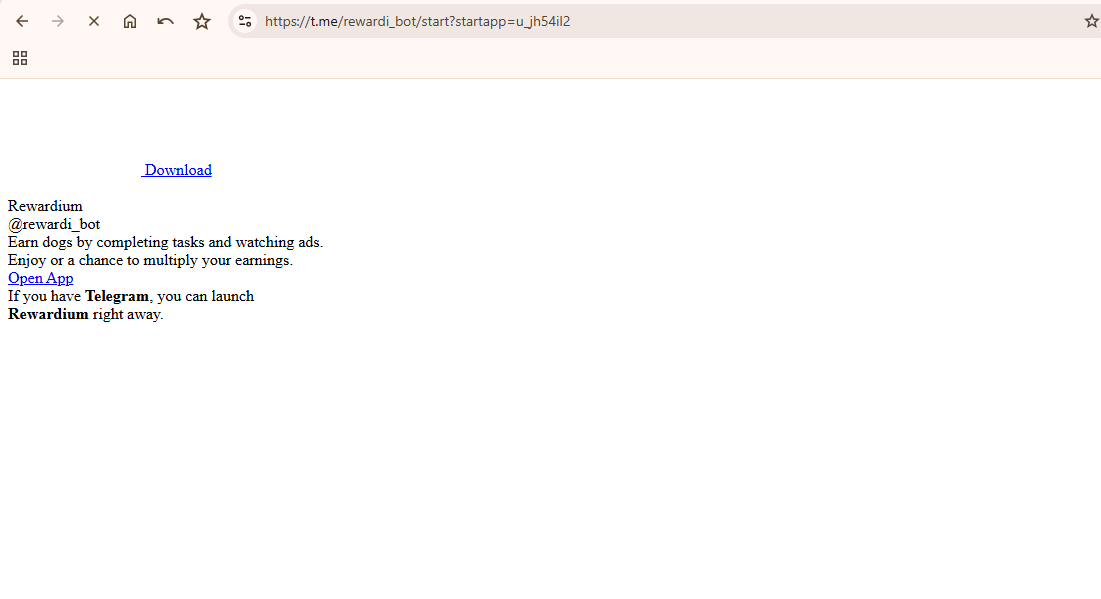Click the bold 'Telegram' word
Viewport: 1101px width, 599px height.
(x=117, y=296)
